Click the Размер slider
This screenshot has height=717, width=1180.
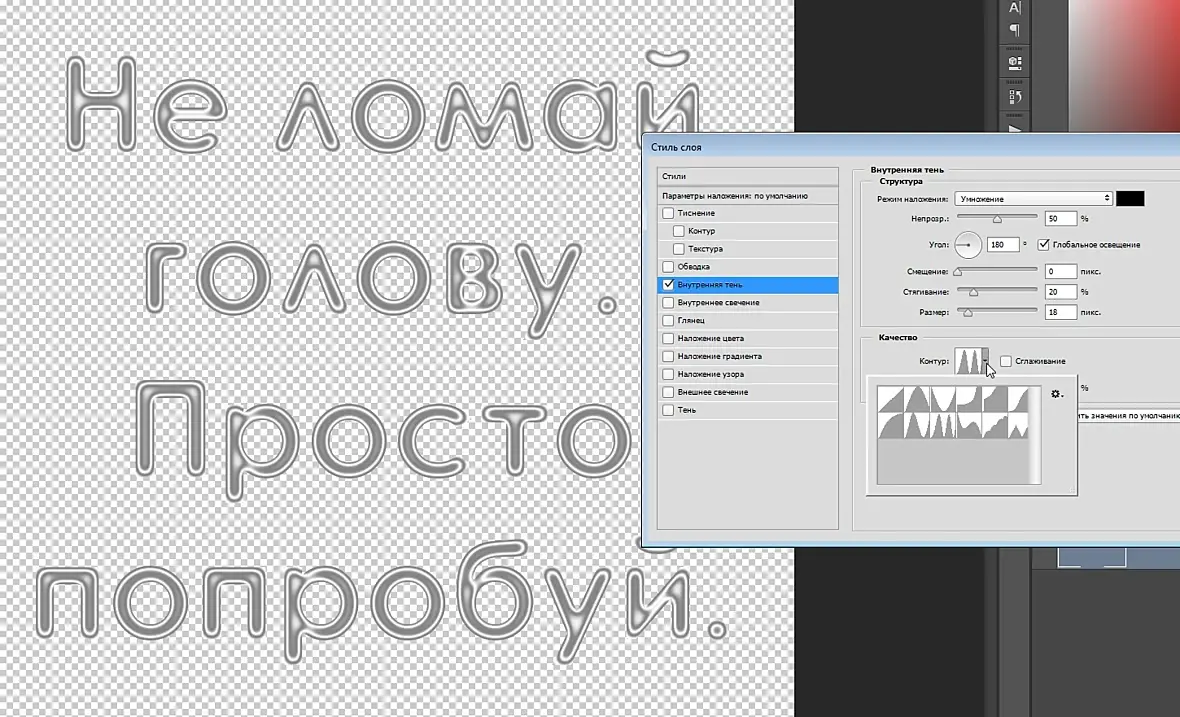click(996, 311)
